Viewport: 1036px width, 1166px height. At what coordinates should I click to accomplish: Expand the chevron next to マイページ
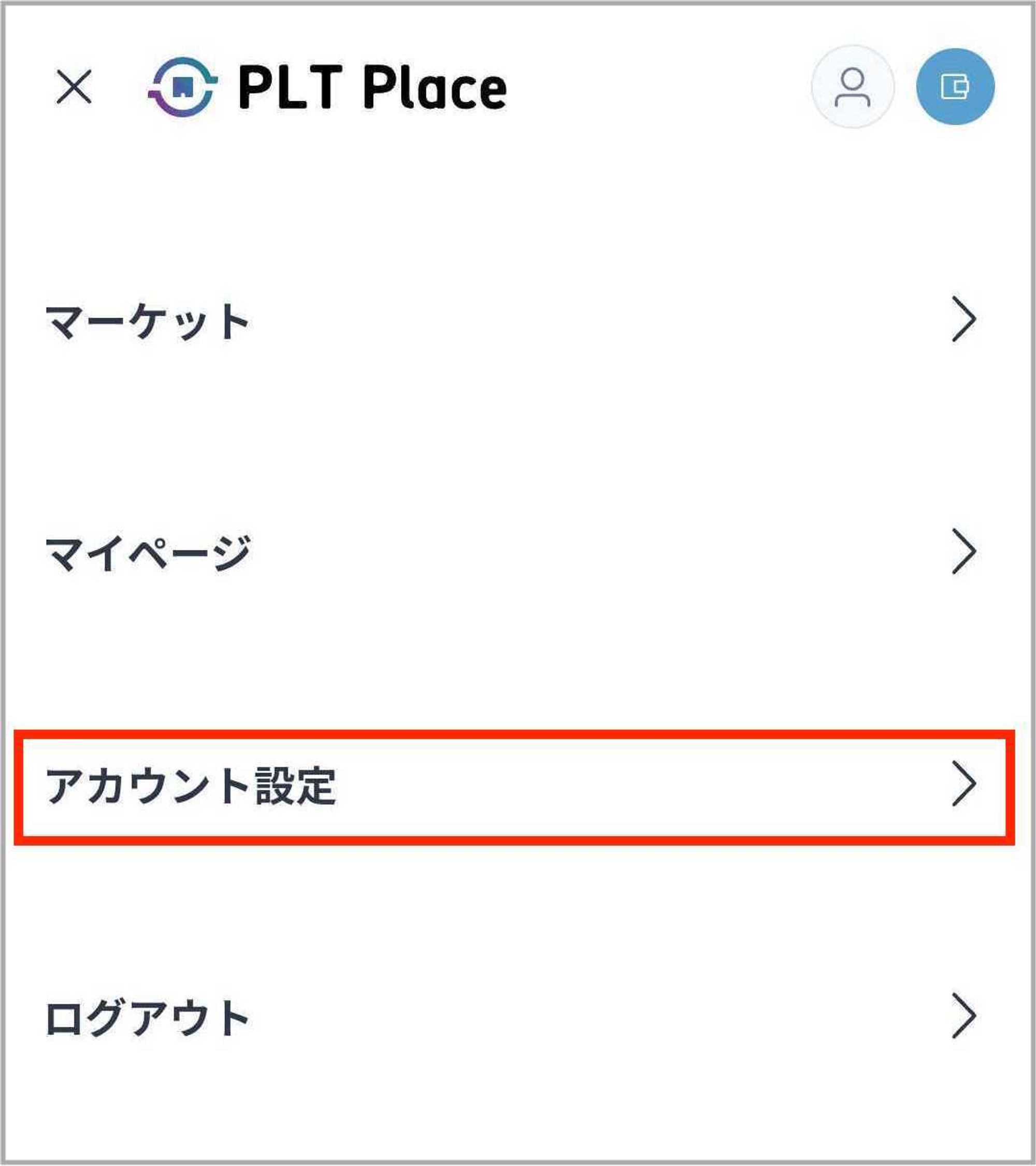(963, 551)
